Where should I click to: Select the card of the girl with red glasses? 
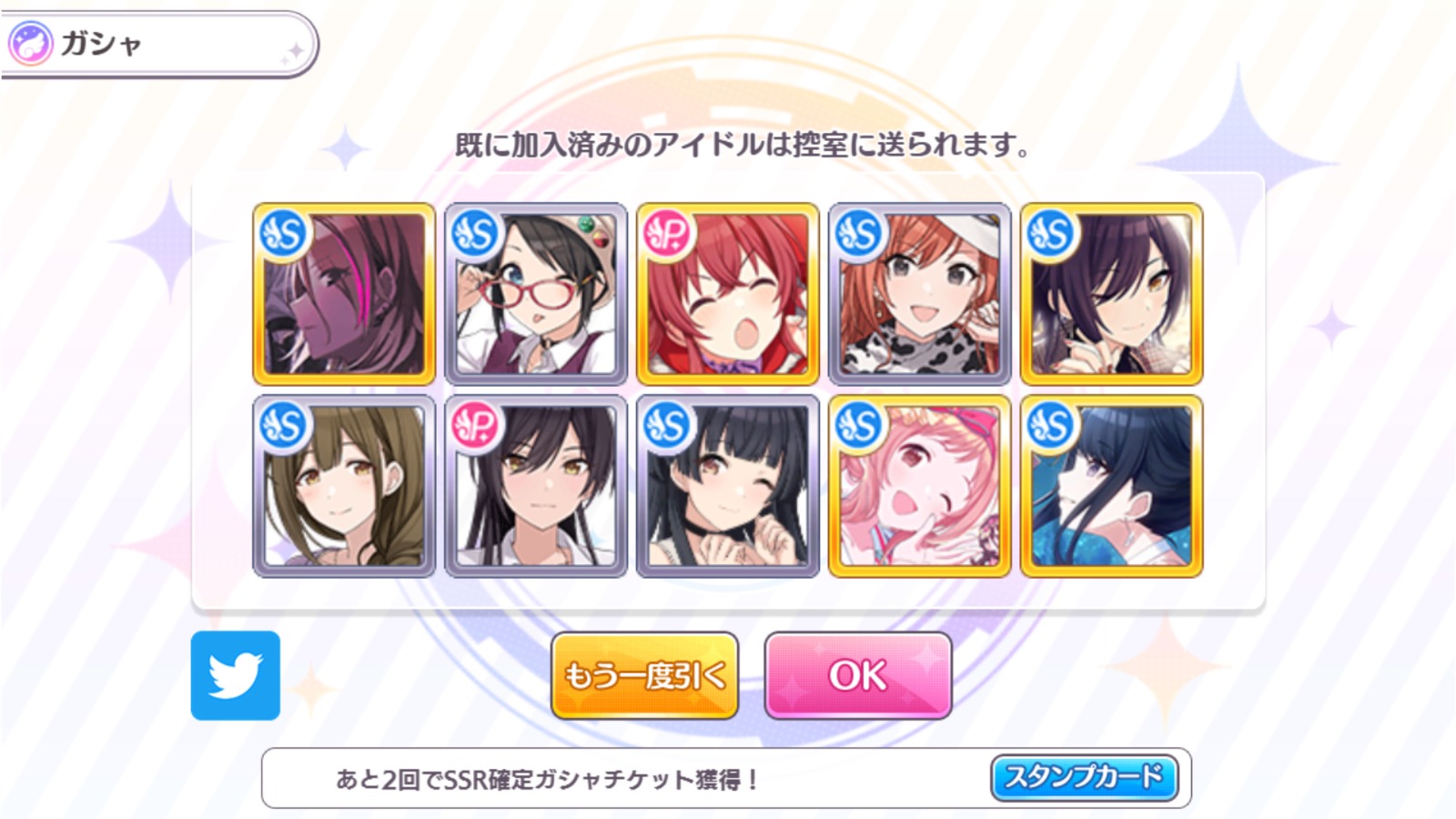(x=536, y=294)
